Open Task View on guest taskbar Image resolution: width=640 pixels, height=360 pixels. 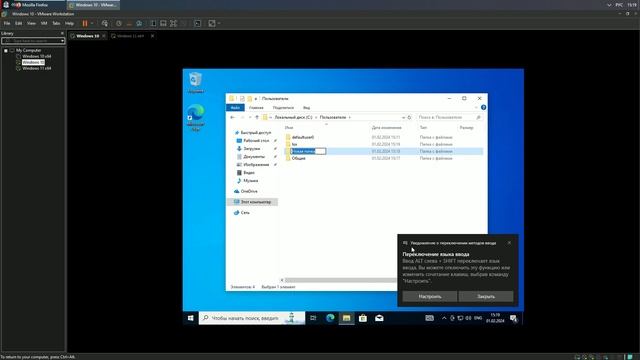tap(313, 318)
